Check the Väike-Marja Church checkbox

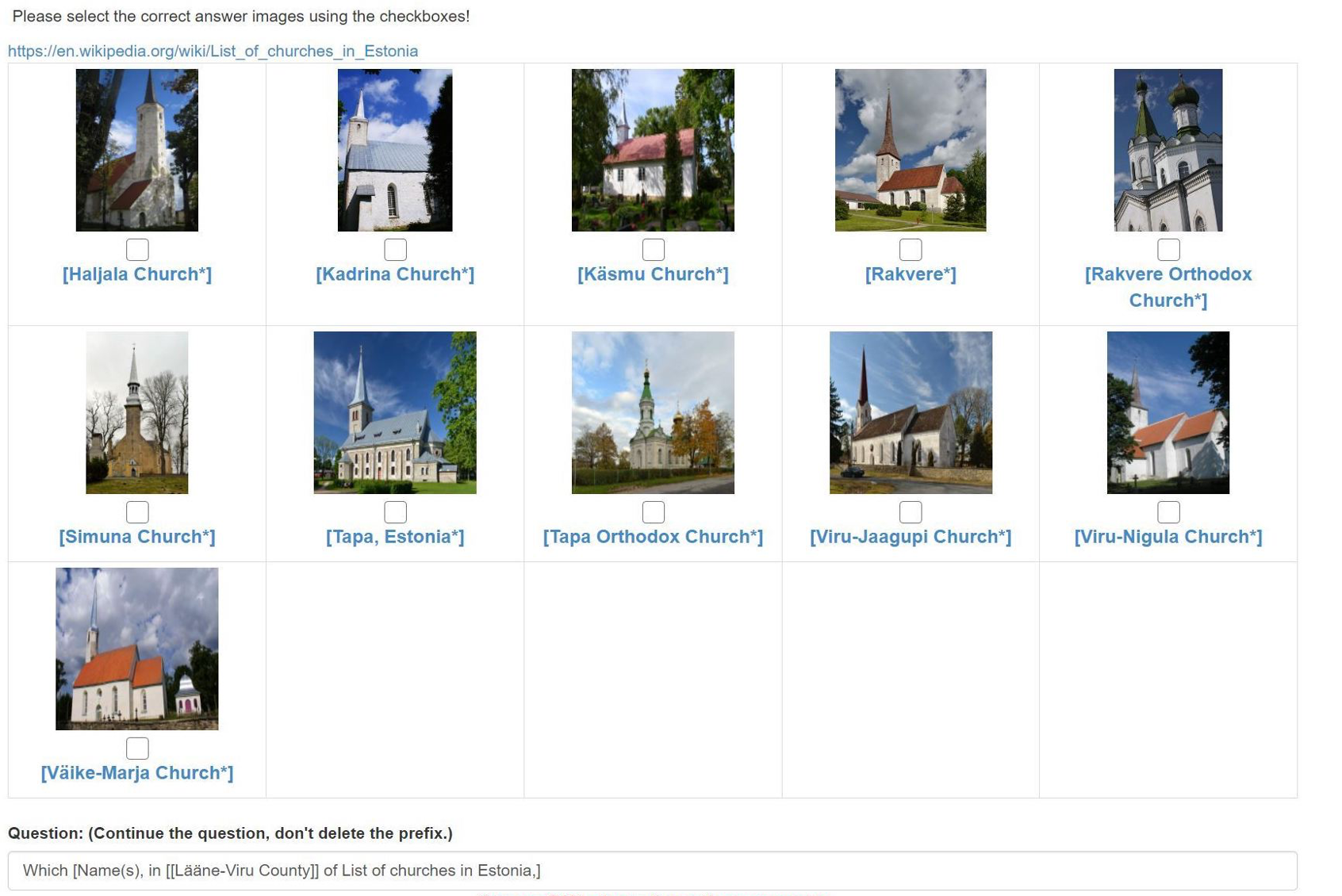136,748
